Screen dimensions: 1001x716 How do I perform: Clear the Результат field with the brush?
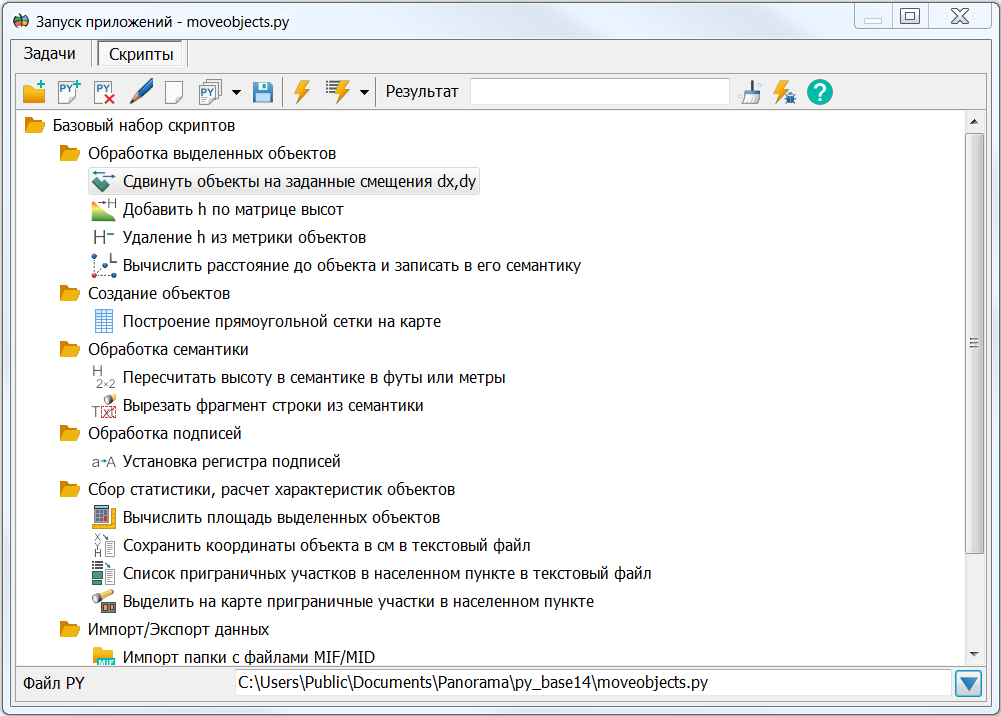pyautogui.click(x=751, y=91)
